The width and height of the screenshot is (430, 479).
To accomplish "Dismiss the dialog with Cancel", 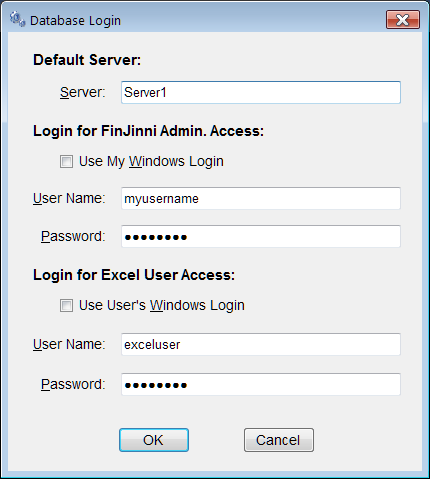I will (279, 440).
